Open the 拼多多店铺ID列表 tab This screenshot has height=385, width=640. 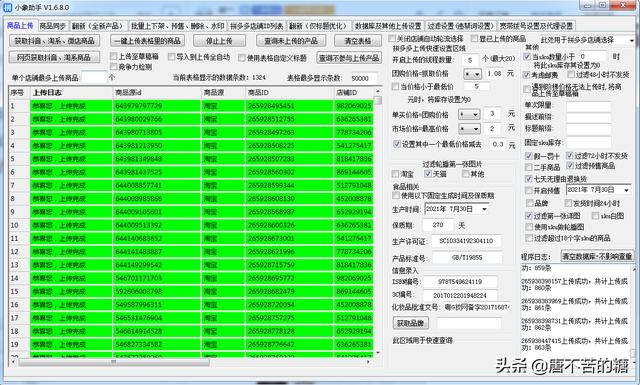pos(257,26)
